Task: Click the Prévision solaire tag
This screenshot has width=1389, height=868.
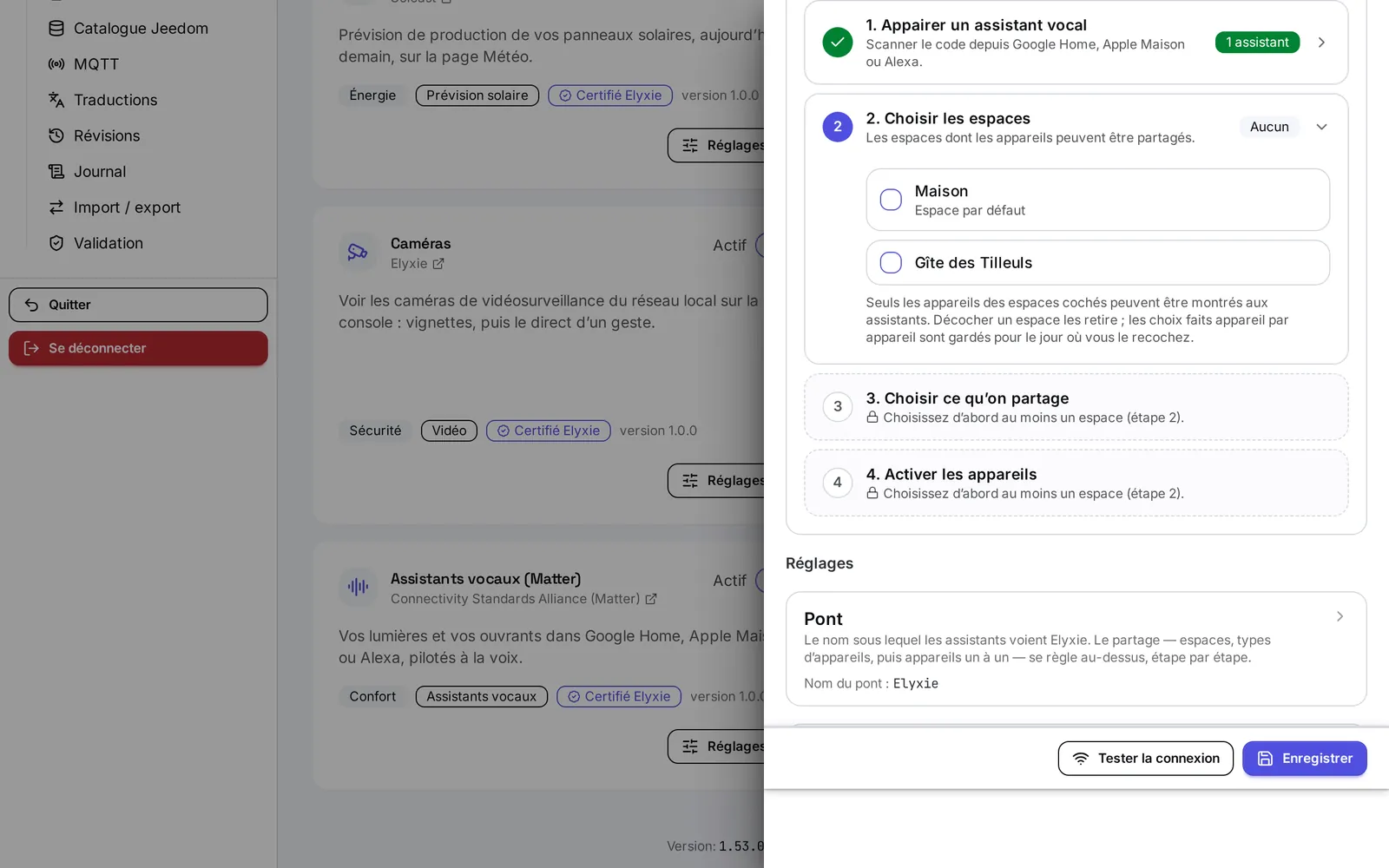Action: [x=477, y=95]
